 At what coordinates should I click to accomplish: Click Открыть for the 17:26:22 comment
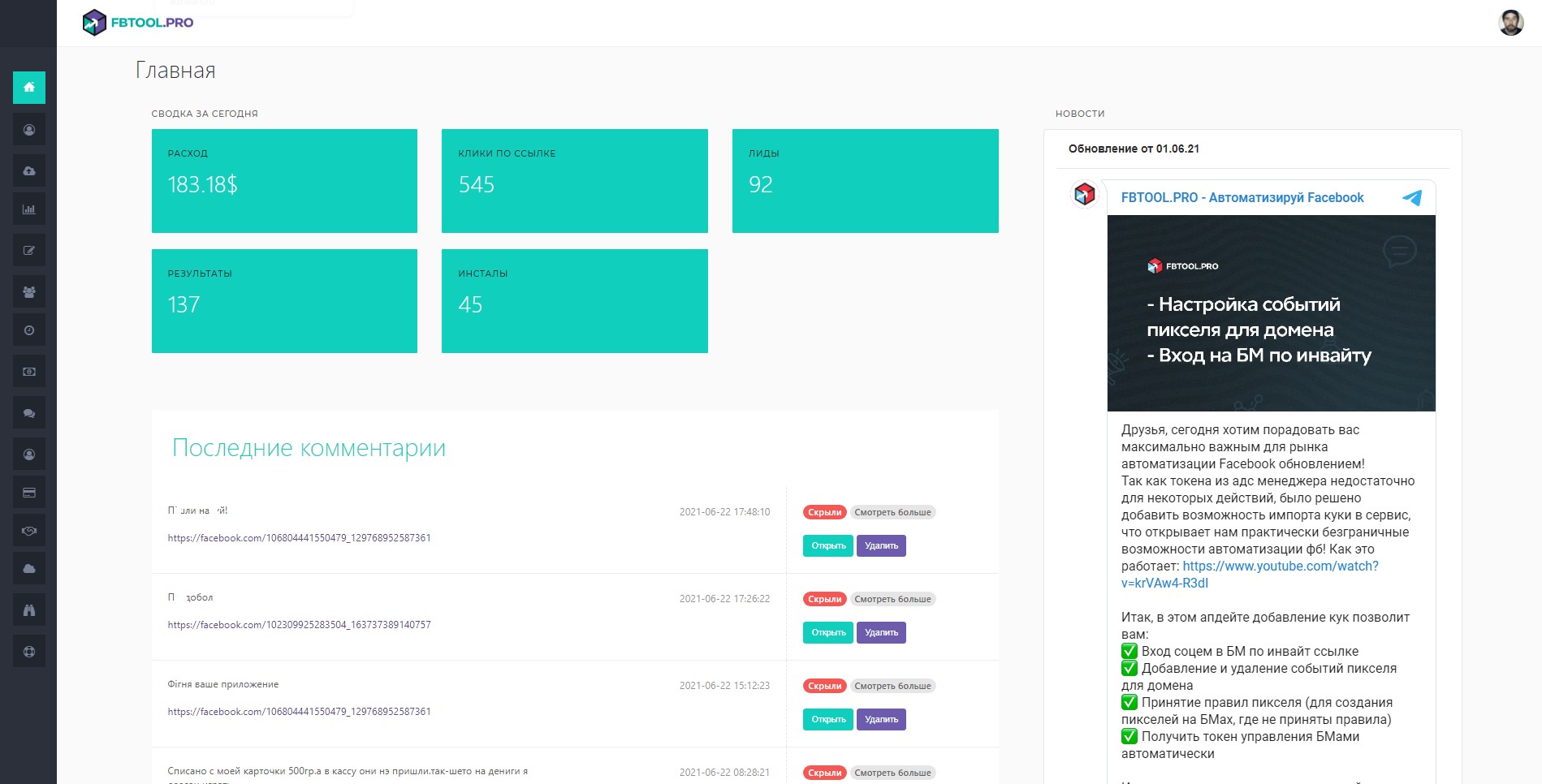coord(828,632)
